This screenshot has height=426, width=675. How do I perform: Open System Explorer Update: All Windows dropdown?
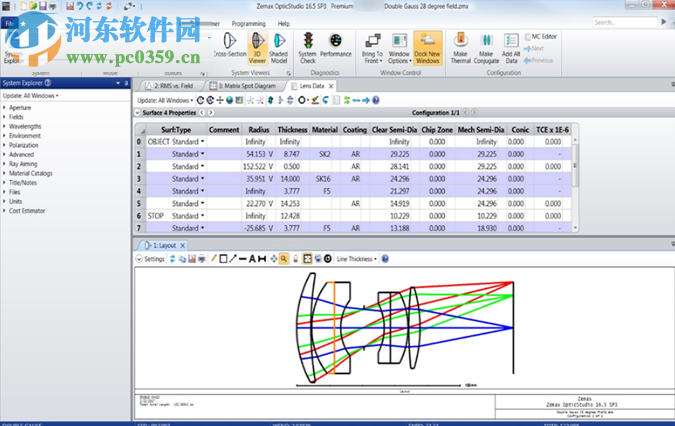click(31, 96)
